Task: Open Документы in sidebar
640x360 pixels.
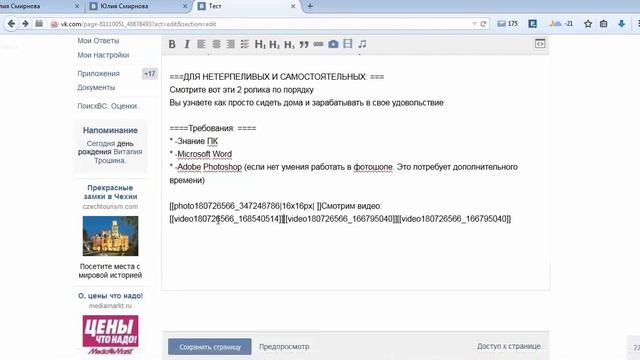Action: click(x=96, y=87)
